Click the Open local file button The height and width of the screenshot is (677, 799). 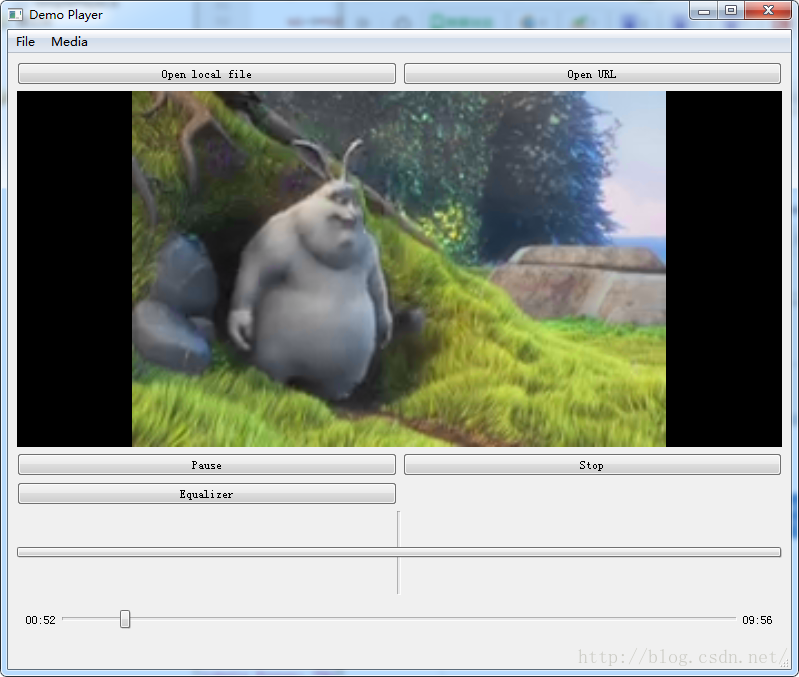point(206,74)
